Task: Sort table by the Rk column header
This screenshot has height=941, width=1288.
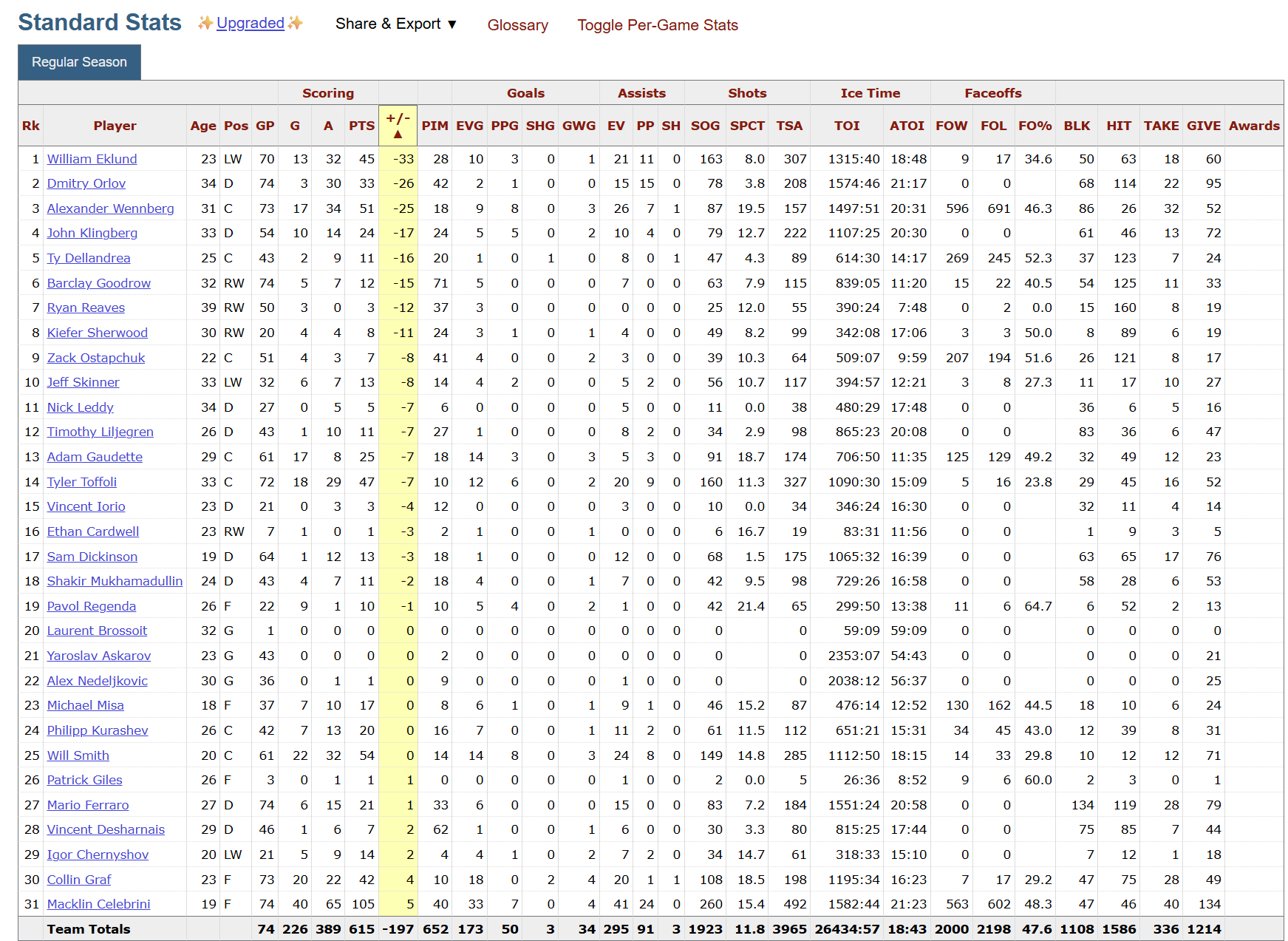Action: pyautogui.click(x=31, y=126)
